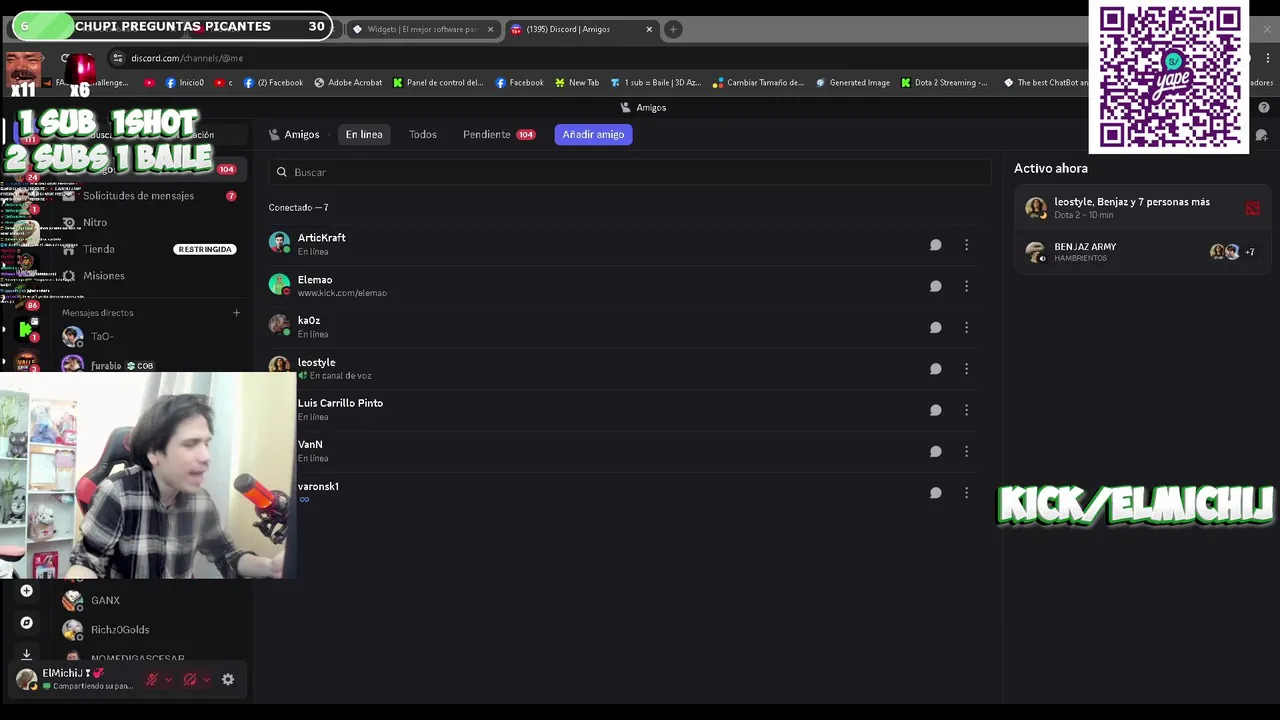Open direct message with GANX
Screen dimensions: 1280x720
pos(148,600)
